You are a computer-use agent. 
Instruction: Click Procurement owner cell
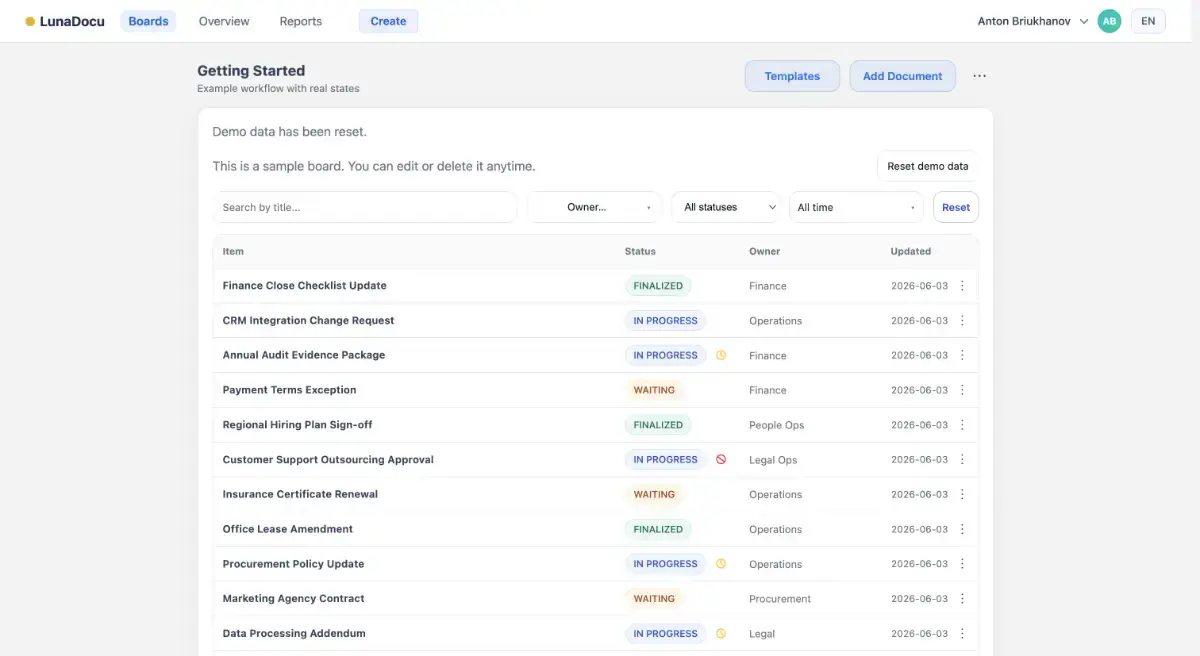(780, 599)
